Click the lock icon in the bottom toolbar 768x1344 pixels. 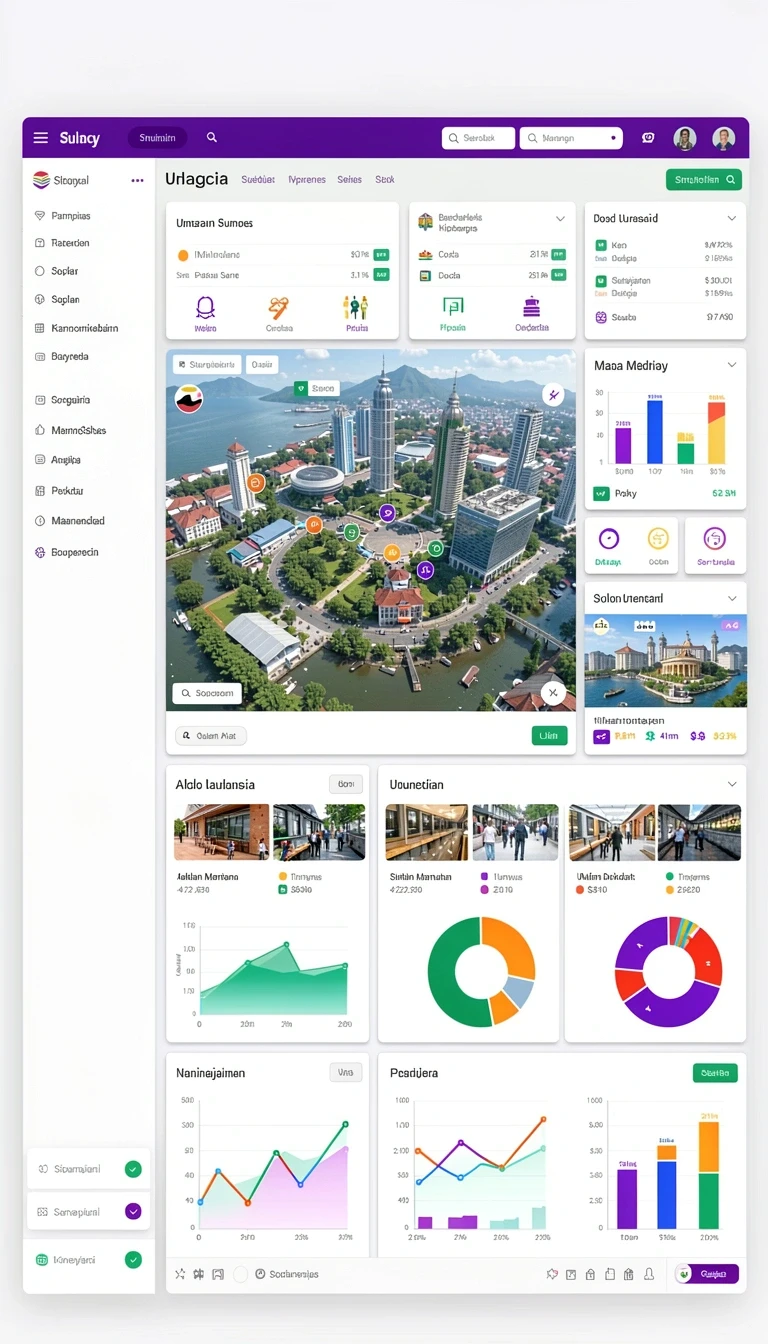590,1274
